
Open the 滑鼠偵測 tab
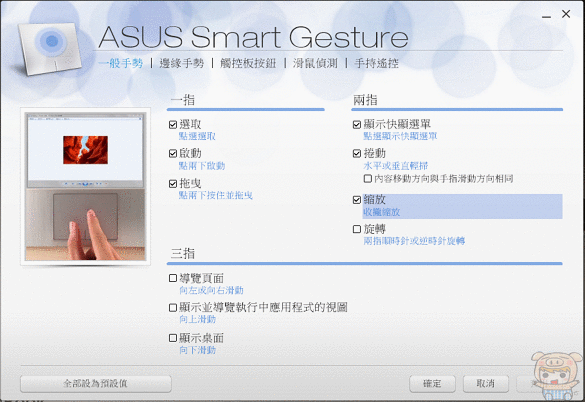pos(315,63)
